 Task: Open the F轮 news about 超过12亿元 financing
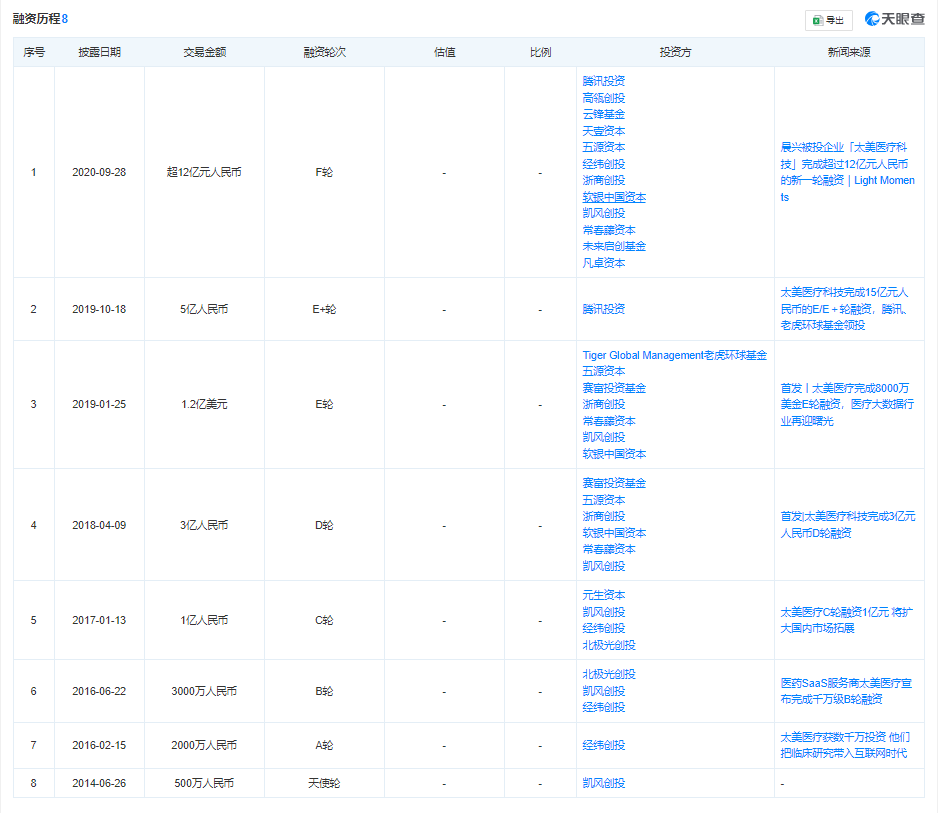pyautogui.click(x=847, y=172)
